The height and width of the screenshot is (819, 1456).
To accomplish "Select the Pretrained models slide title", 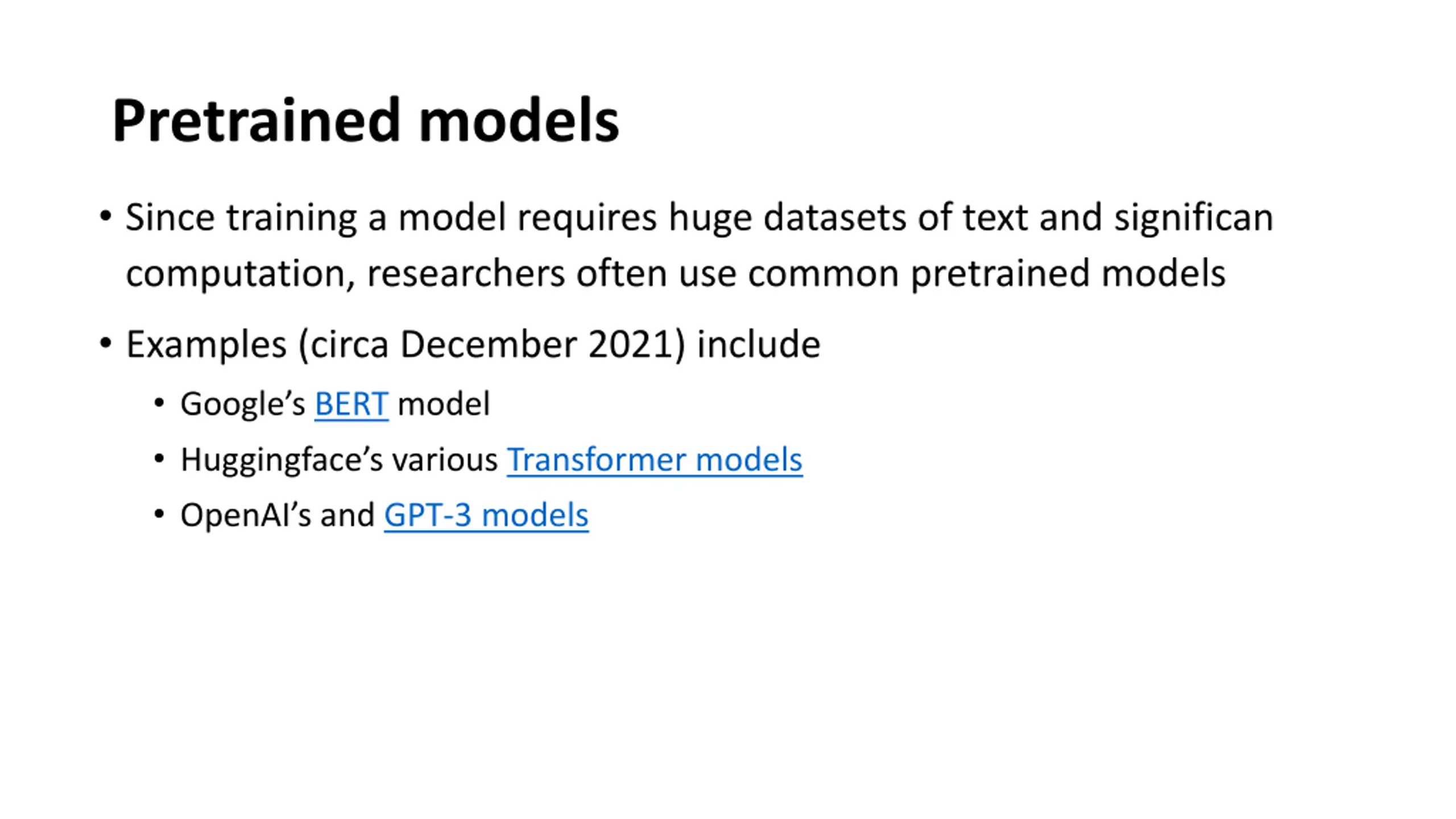I will (366, 120).
